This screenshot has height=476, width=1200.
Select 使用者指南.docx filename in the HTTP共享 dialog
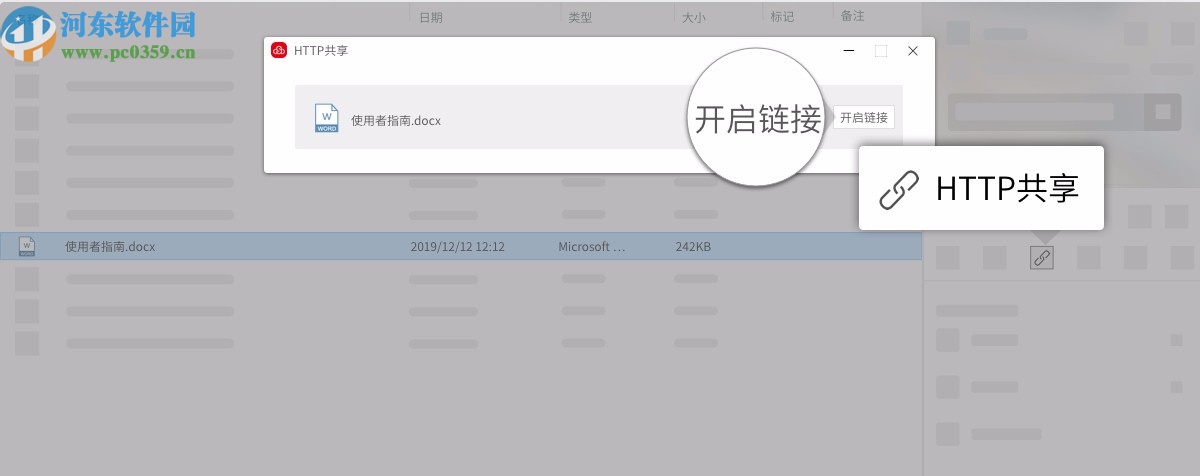point(396,121)
